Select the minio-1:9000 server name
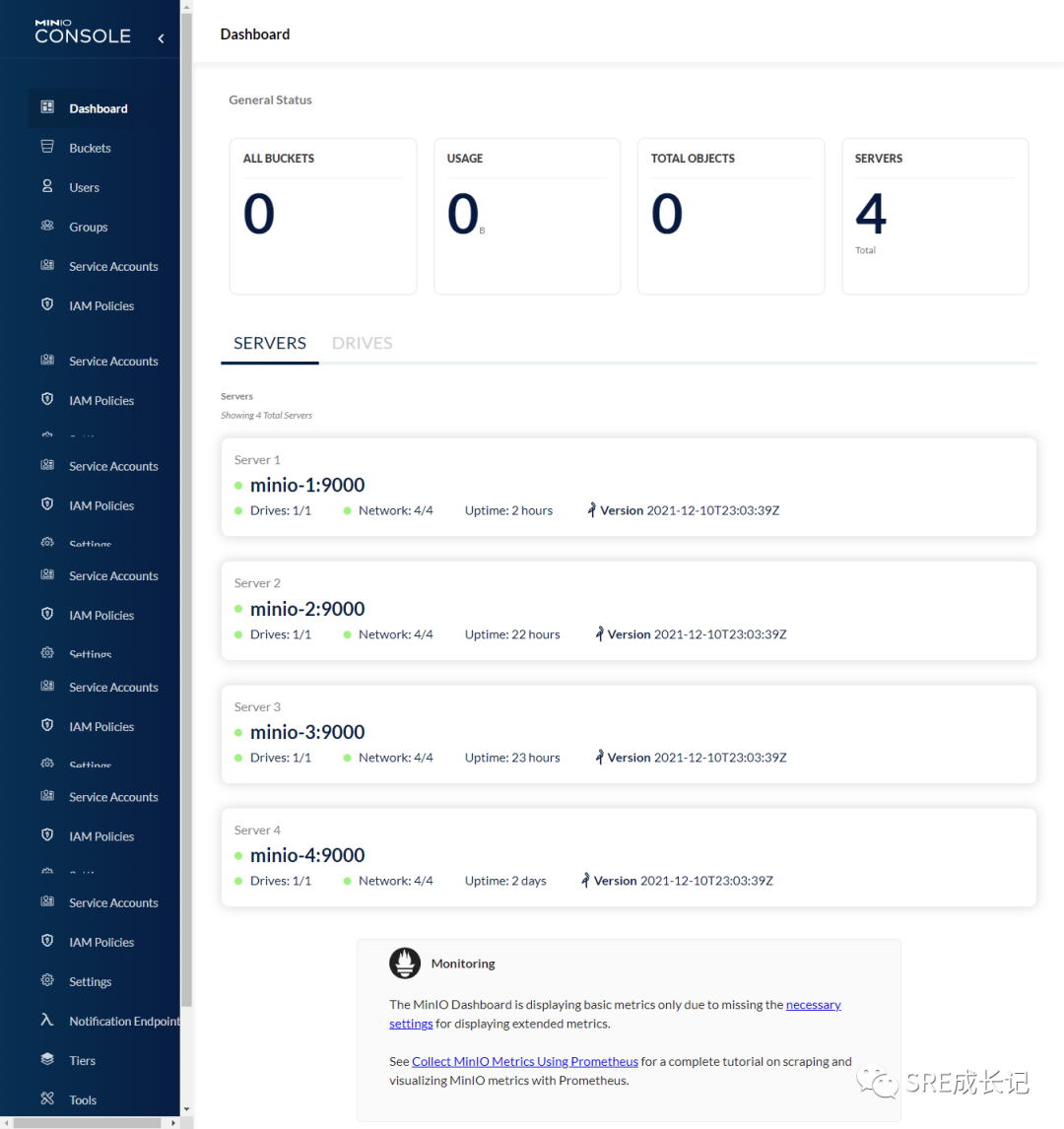 [307, 486]
